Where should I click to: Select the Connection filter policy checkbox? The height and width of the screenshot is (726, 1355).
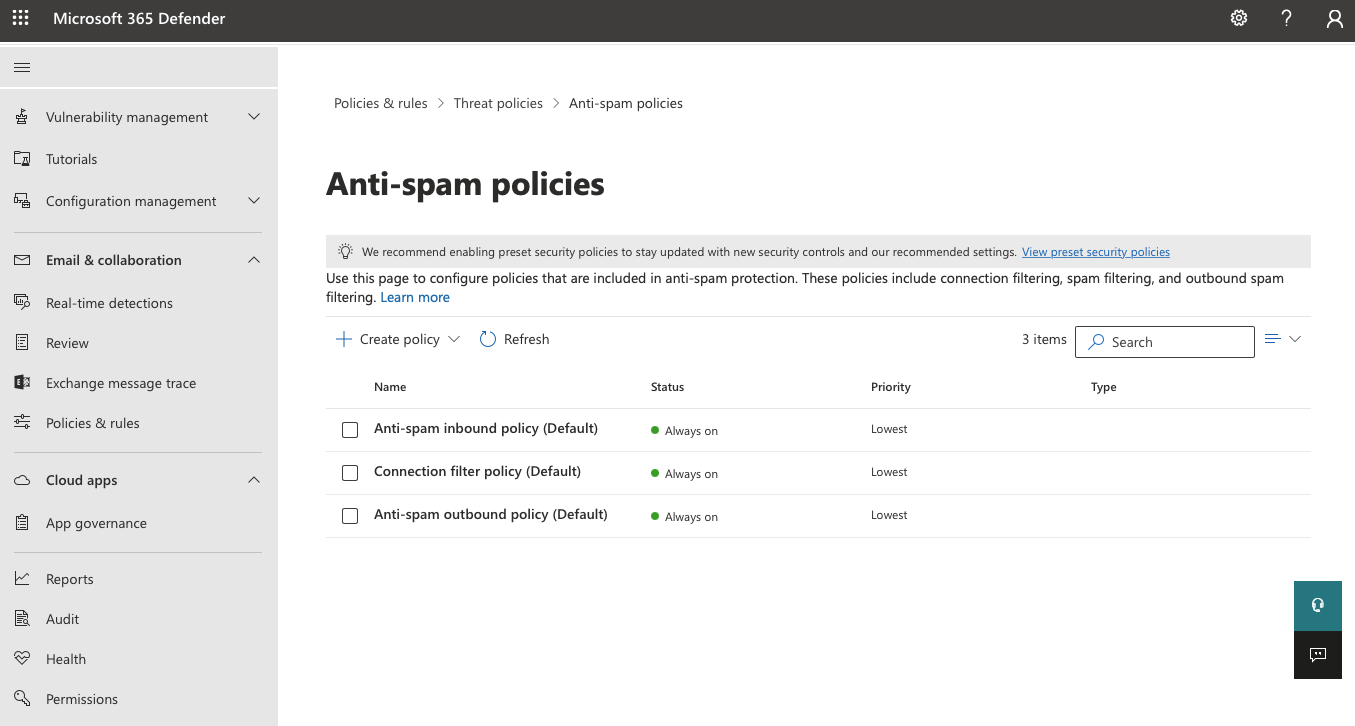point(350,473)
